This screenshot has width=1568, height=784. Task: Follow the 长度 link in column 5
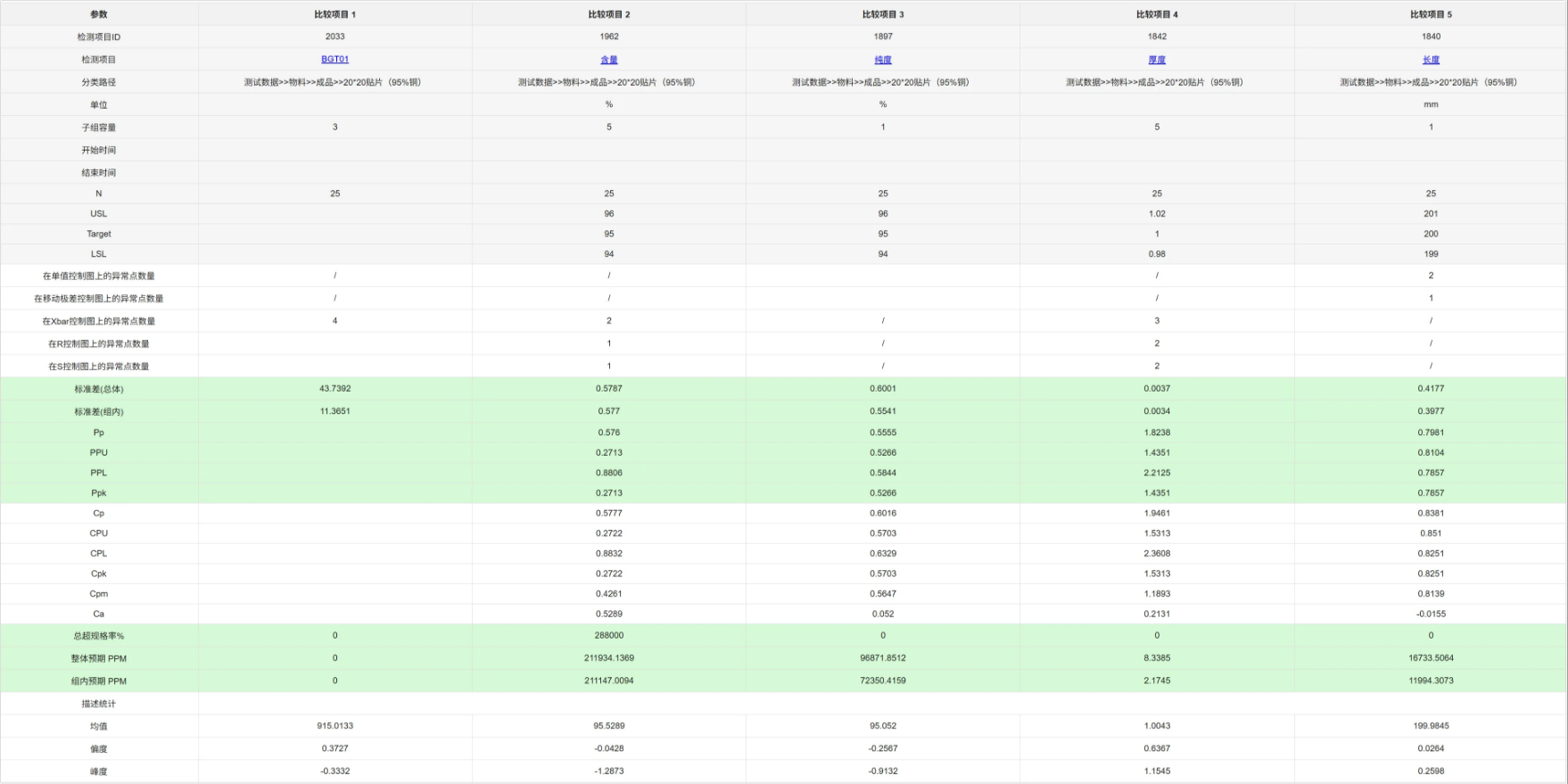coord(1431,60)
